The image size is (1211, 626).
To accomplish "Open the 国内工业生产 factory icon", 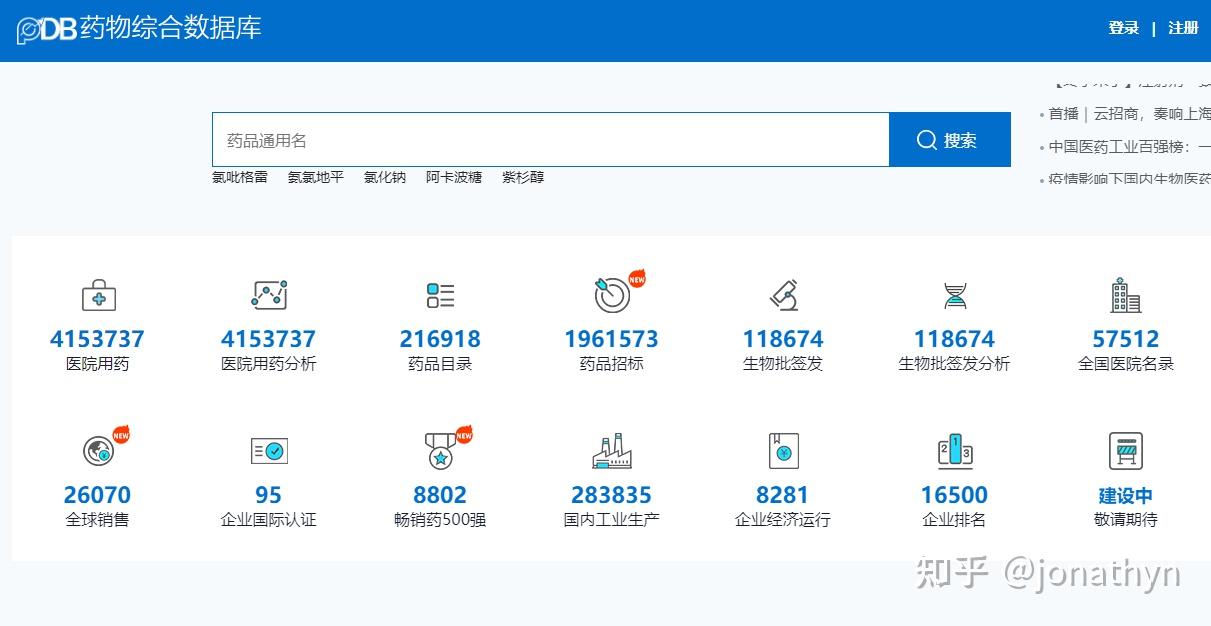I will (612, 451).
